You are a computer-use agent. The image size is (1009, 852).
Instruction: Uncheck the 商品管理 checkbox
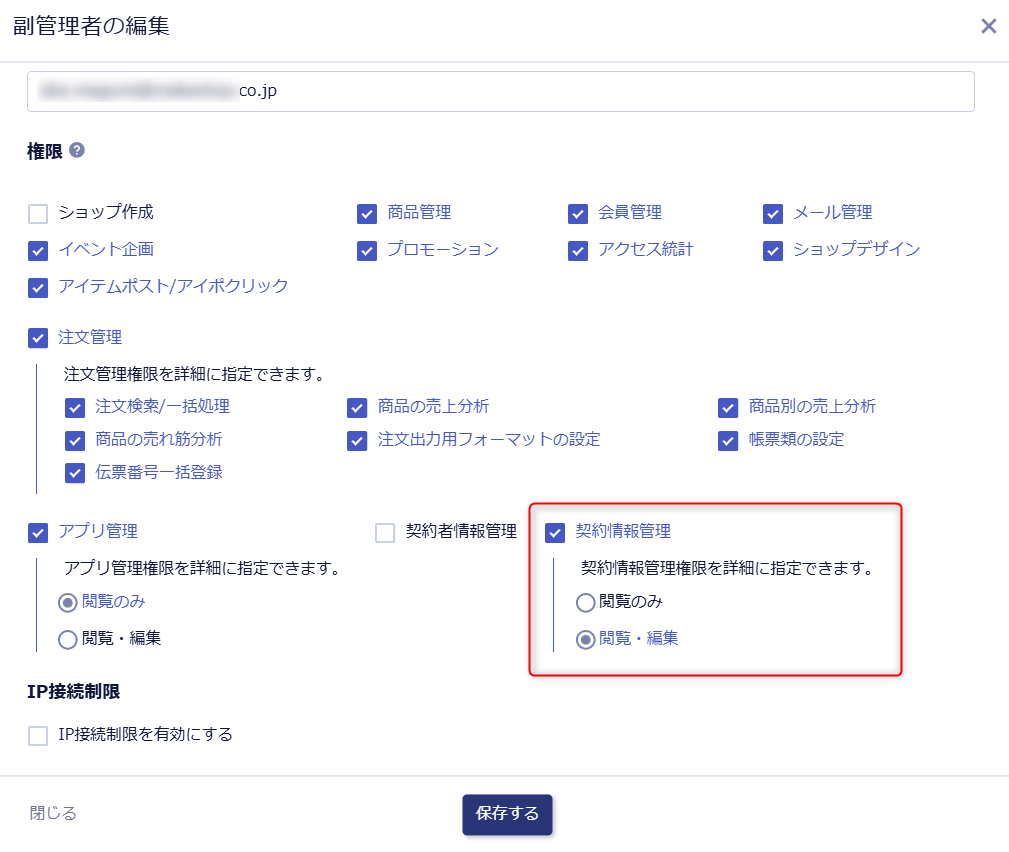pyautogui.click(x=367, y=214)
